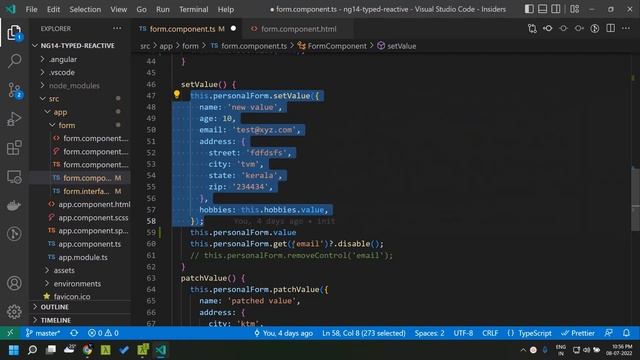Switch to the form.component.html tab

click(x=298, y=29)
